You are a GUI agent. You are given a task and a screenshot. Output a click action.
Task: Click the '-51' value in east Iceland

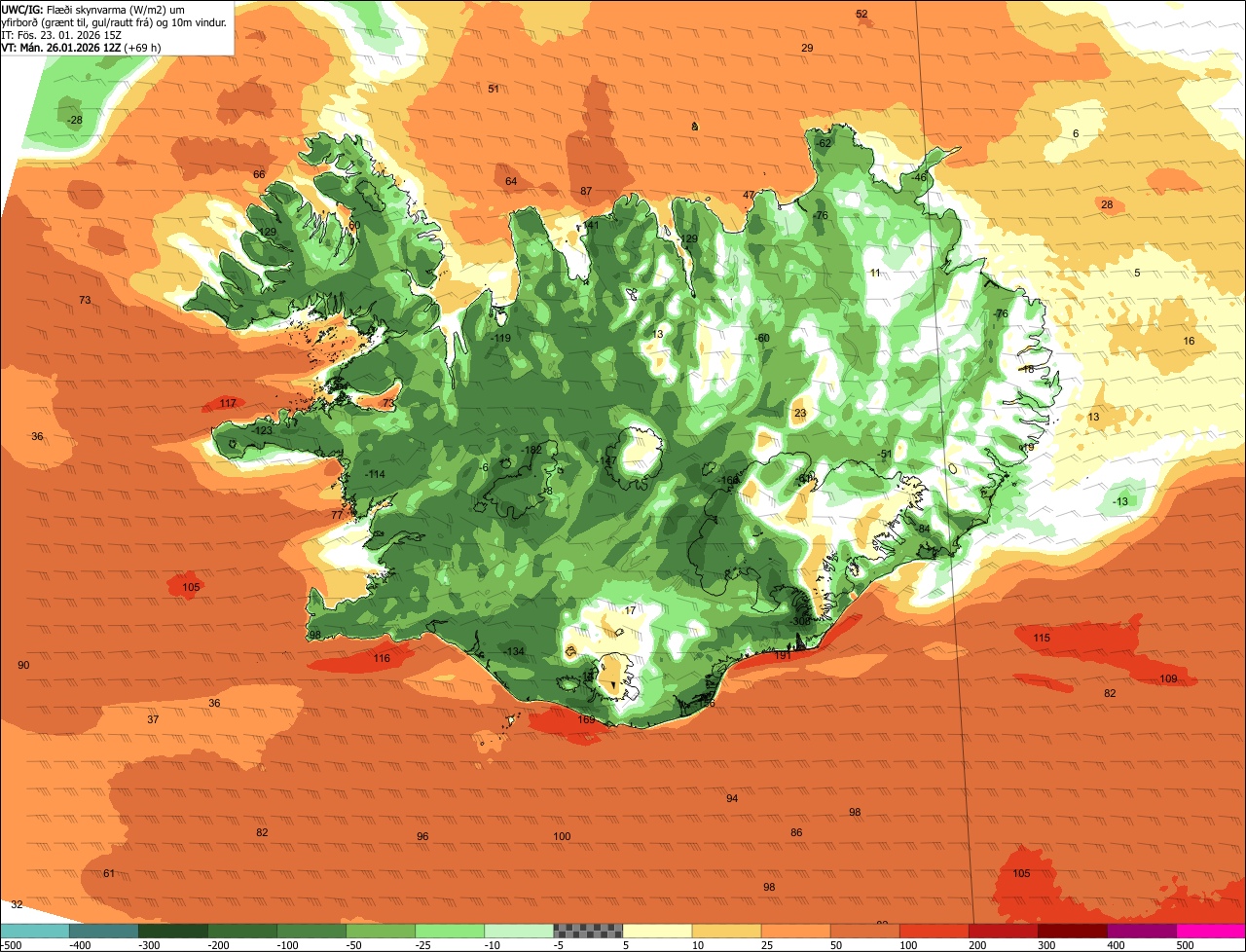point(884,454)
